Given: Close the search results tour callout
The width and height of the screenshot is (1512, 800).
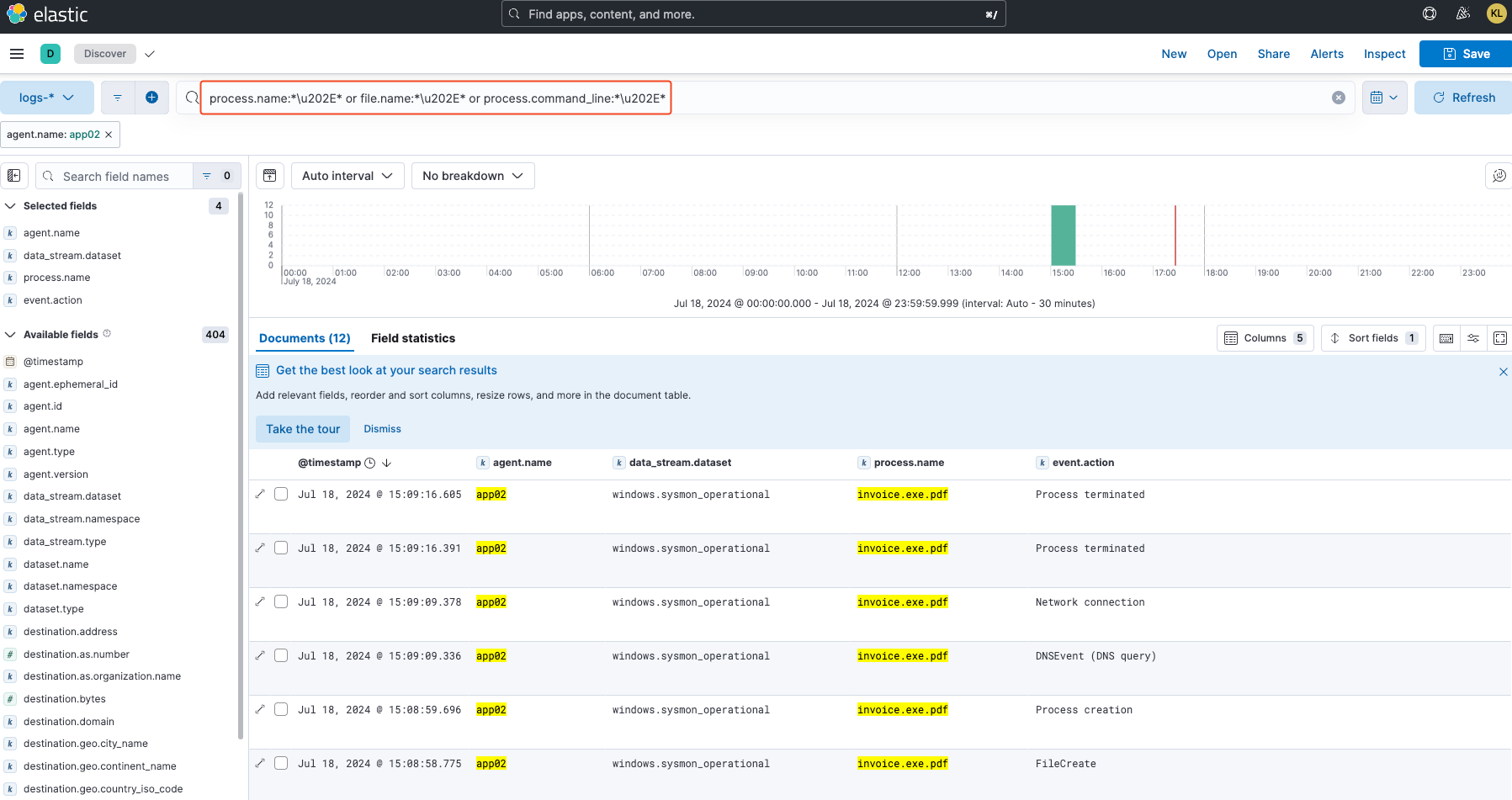Looking at the screenshot, I should point(1504,372).
